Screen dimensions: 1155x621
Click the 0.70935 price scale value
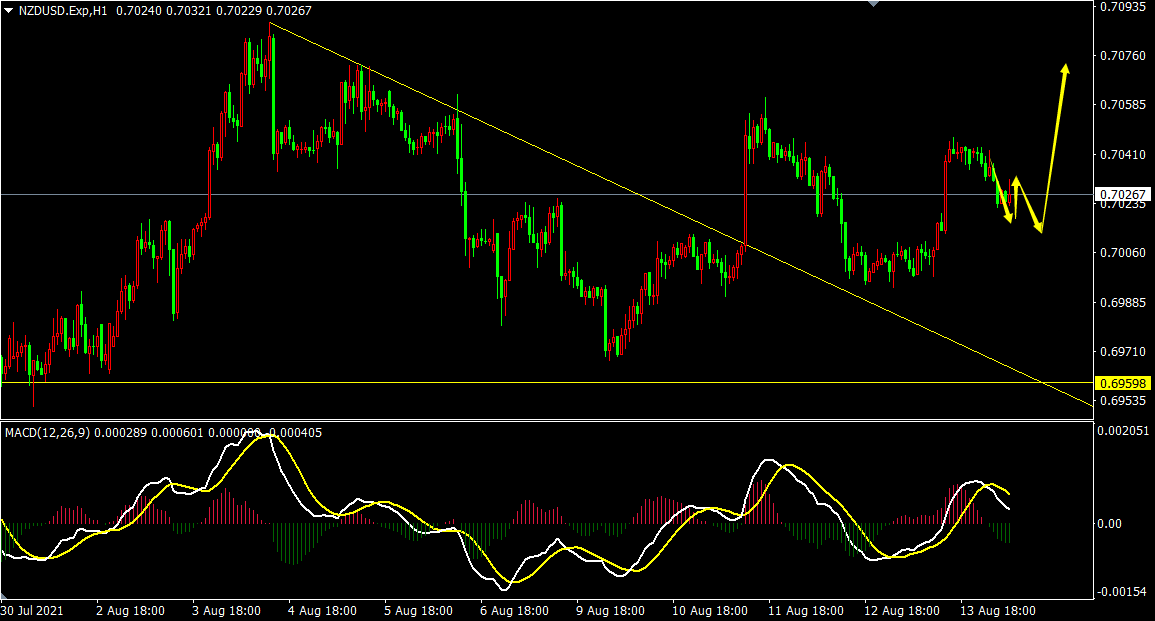tap(1124, 7)
